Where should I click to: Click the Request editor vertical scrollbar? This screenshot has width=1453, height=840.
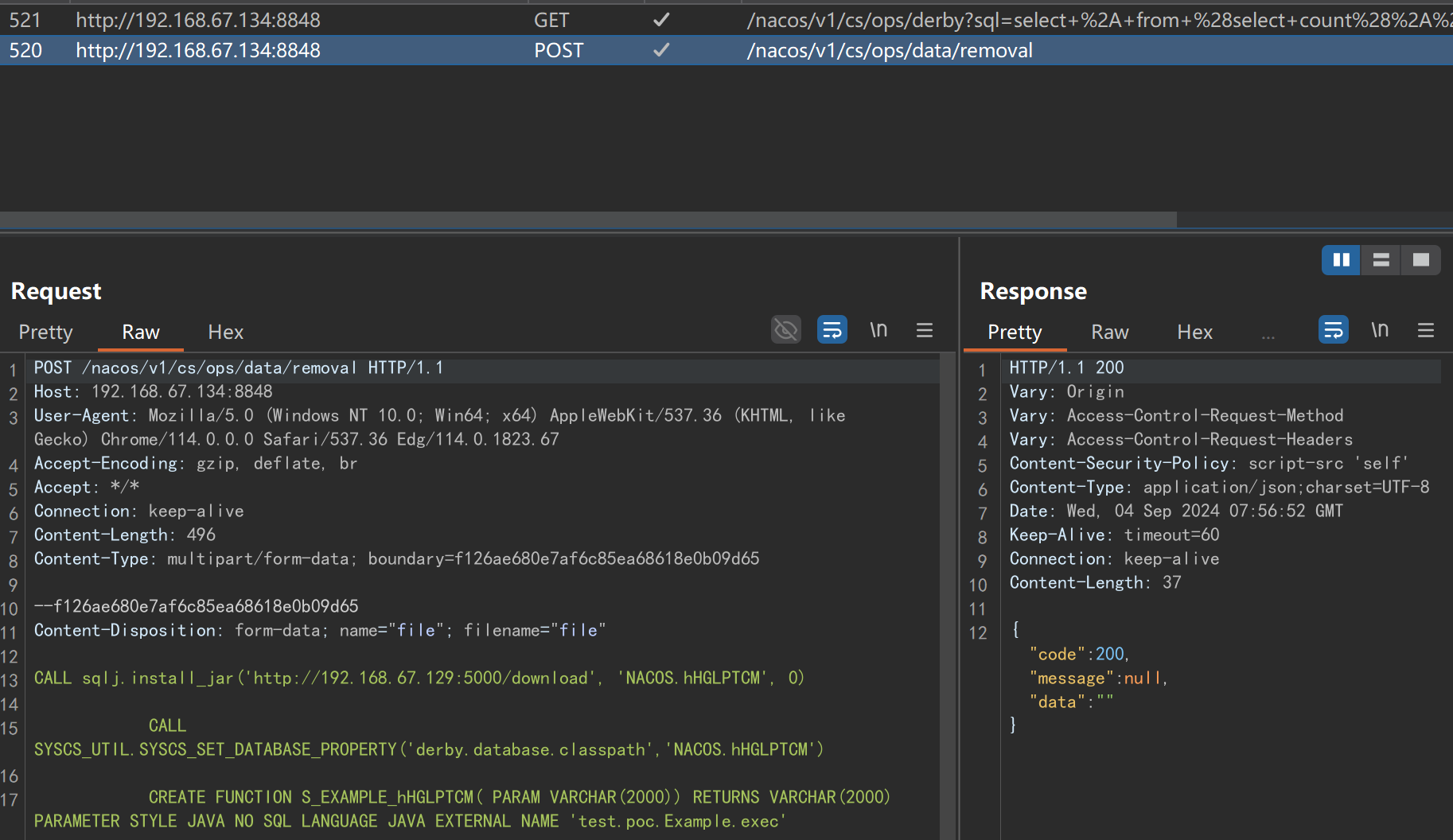(947, 597)
